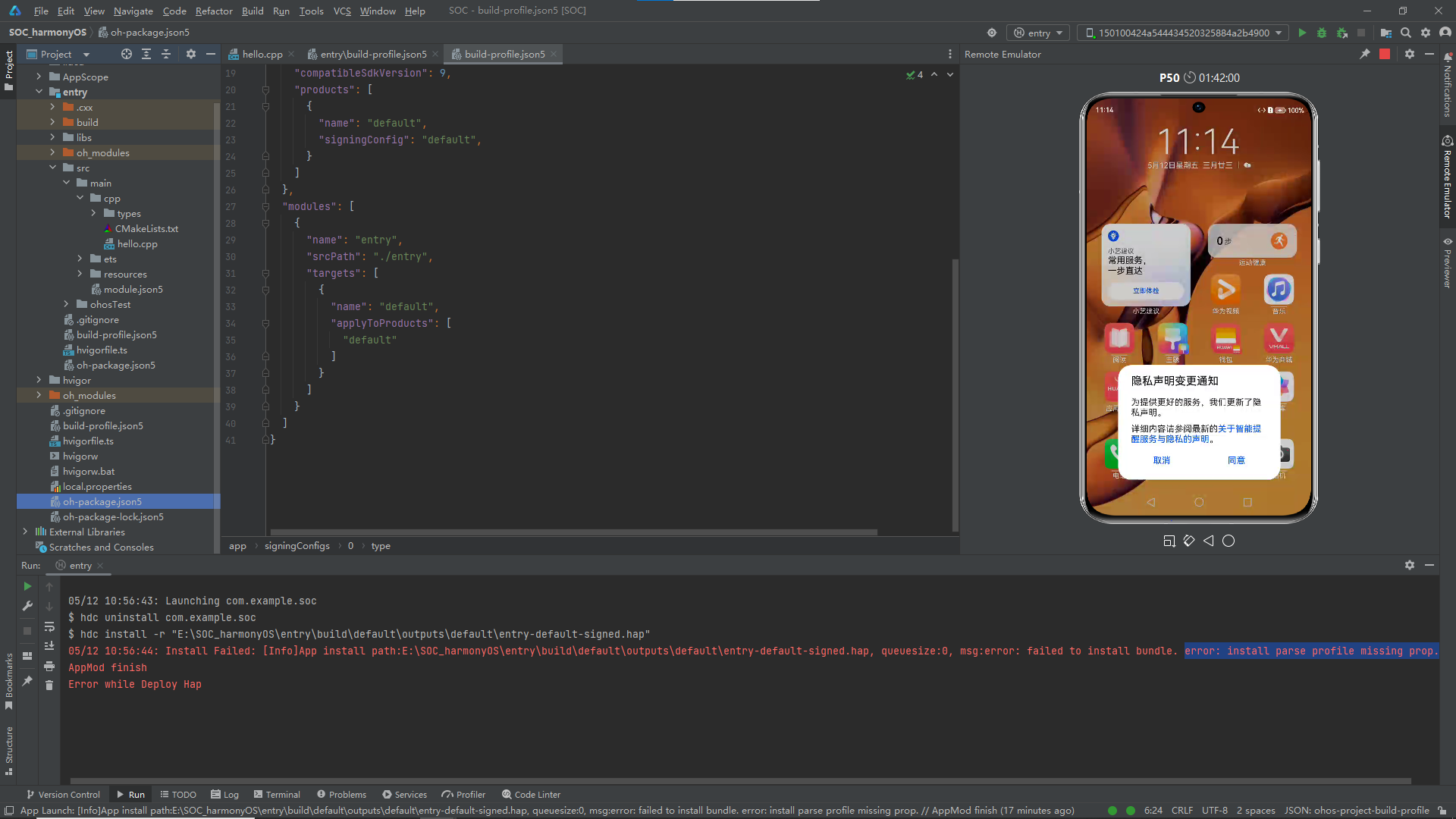1456x819 pixels.
Task: Pin the Remote Emulator window
Action: 1365,54
